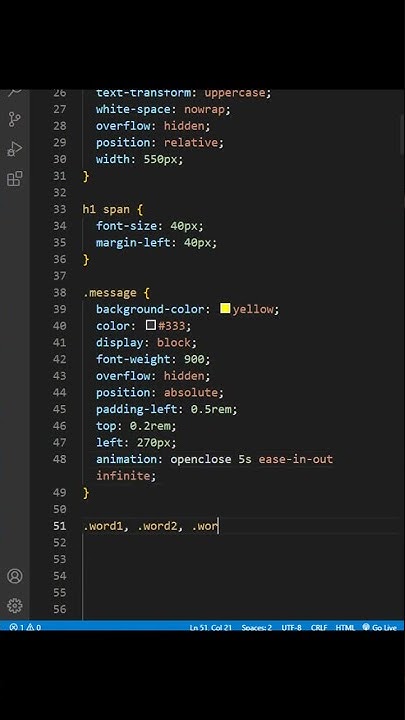Click Spaces: 2 indentation setting
Image resolution: width=405 pixels, height=720 pixels.
(257, 627)
